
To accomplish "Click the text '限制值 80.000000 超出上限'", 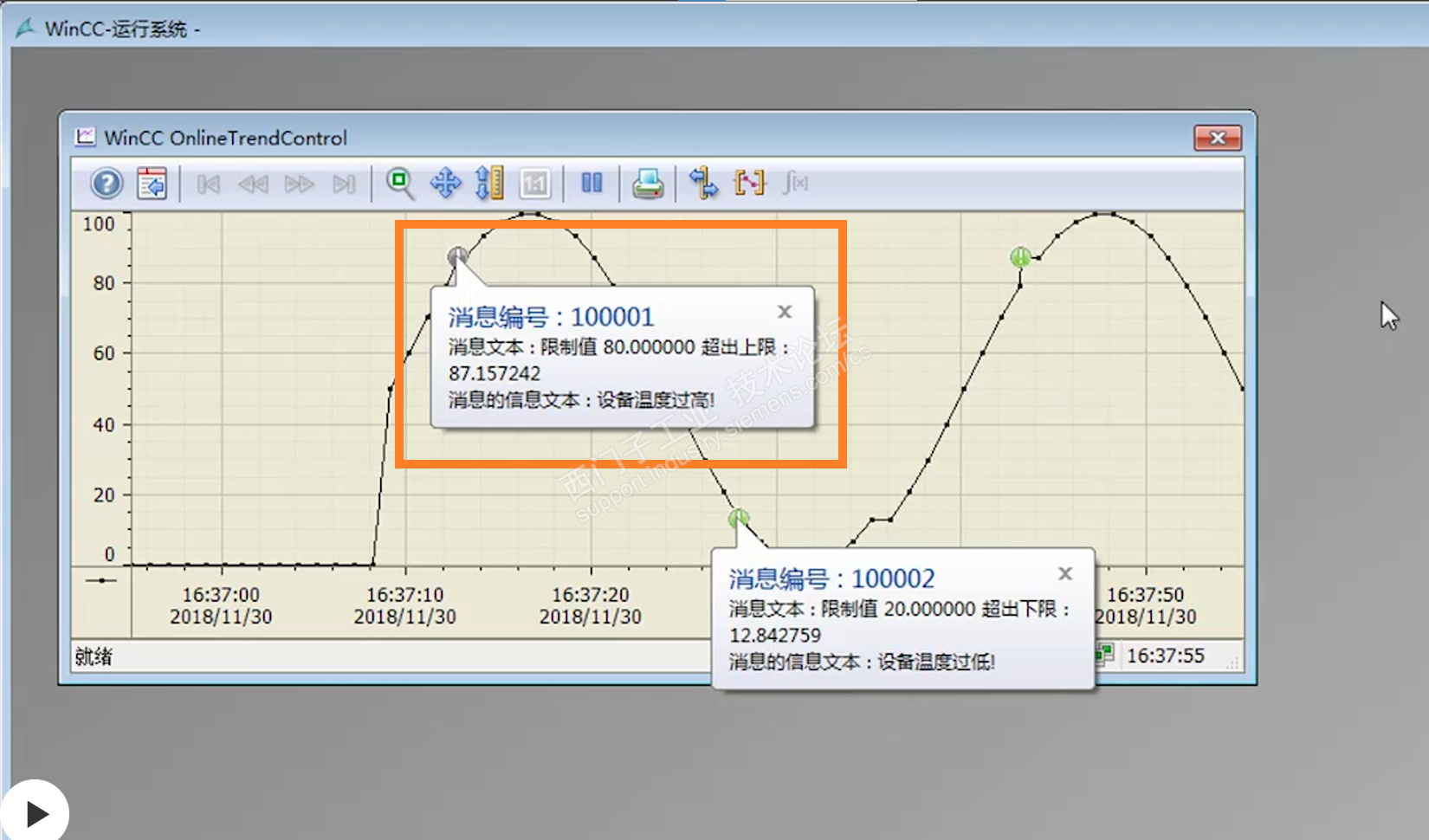I will 658,347.
